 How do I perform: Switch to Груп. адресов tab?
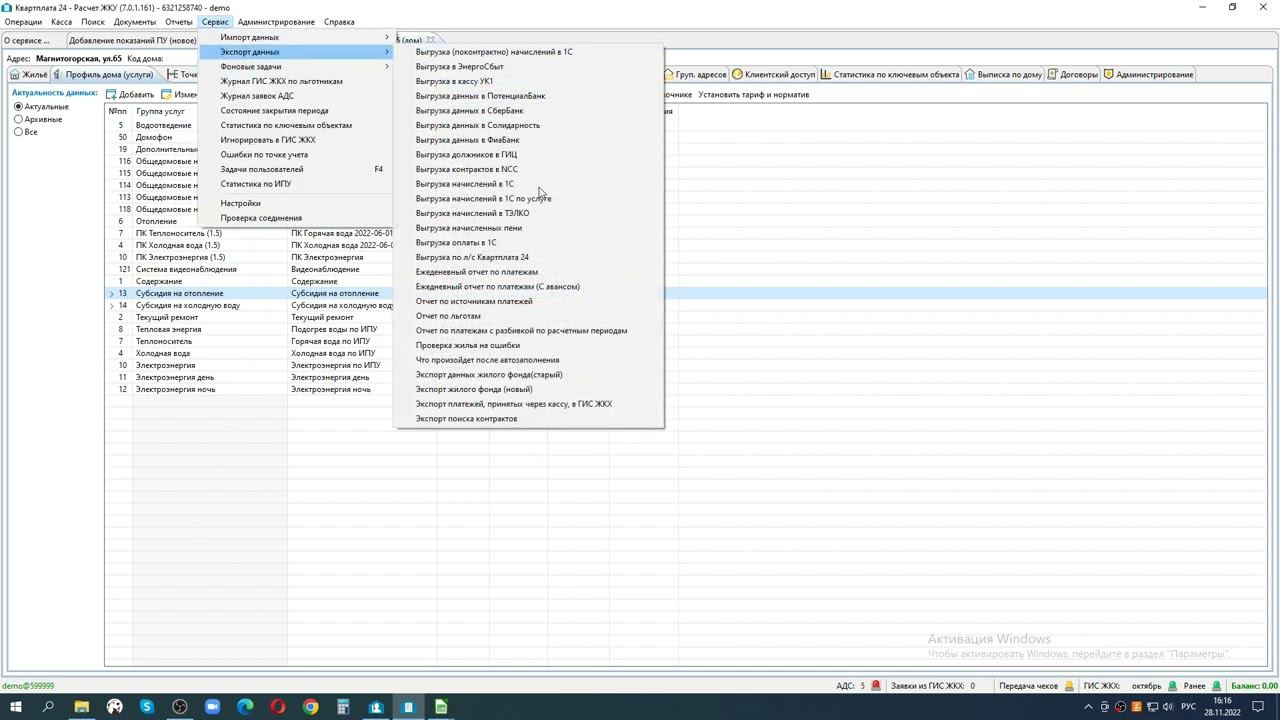tap(695, 75)
